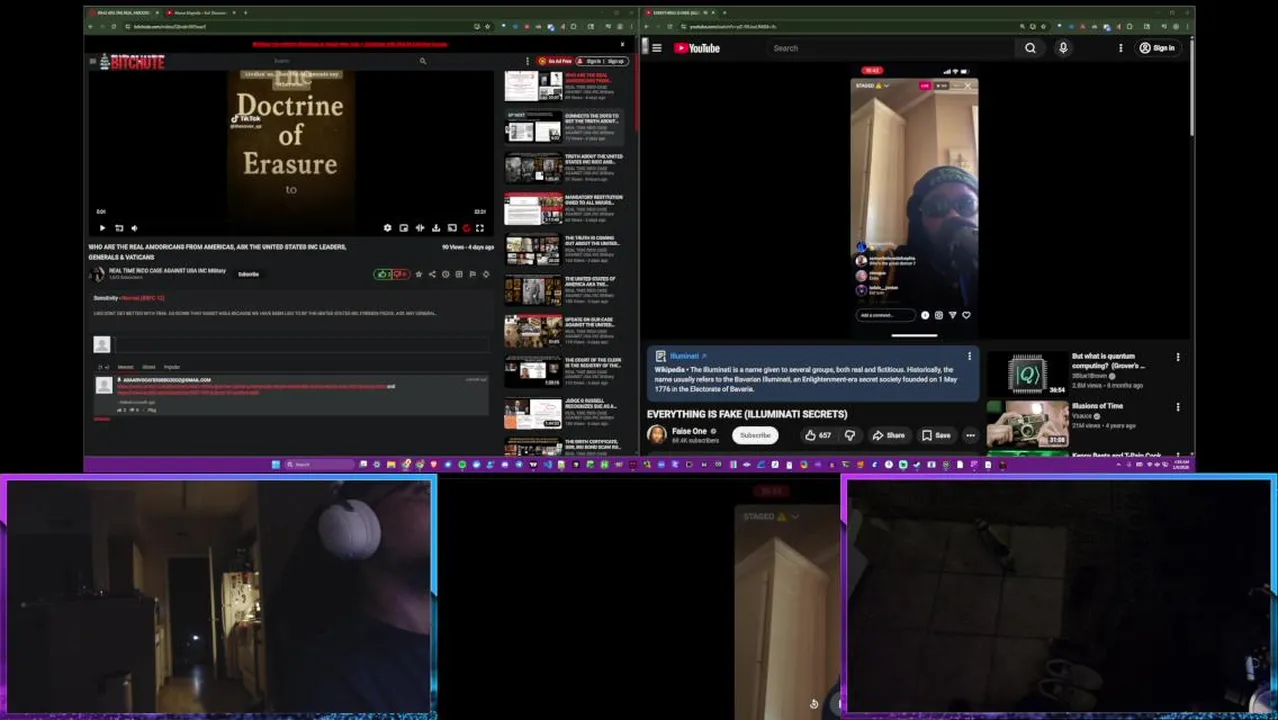1278x720 pixels.
Task: Click the Windows Start button on taskbar
Action: [x=276, y=464]
